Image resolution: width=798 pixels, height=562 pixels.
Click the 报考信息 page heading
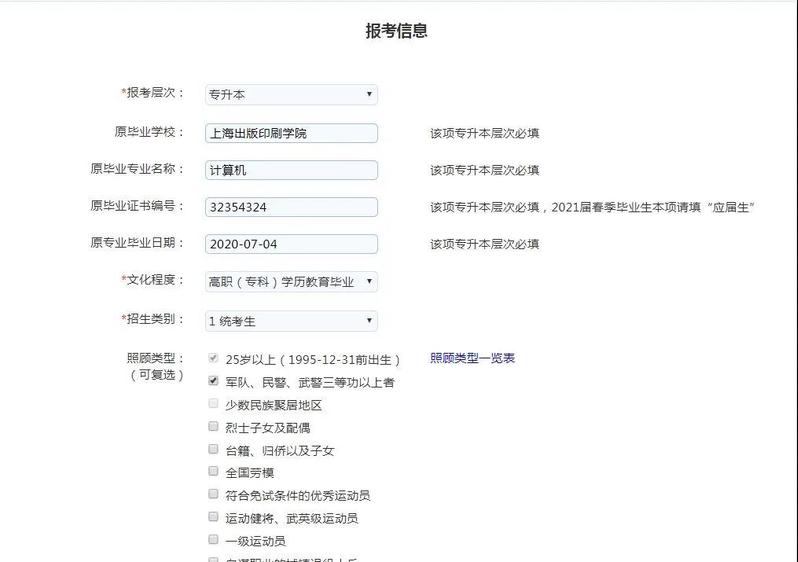pyautogui.click(x=397, y=31)
